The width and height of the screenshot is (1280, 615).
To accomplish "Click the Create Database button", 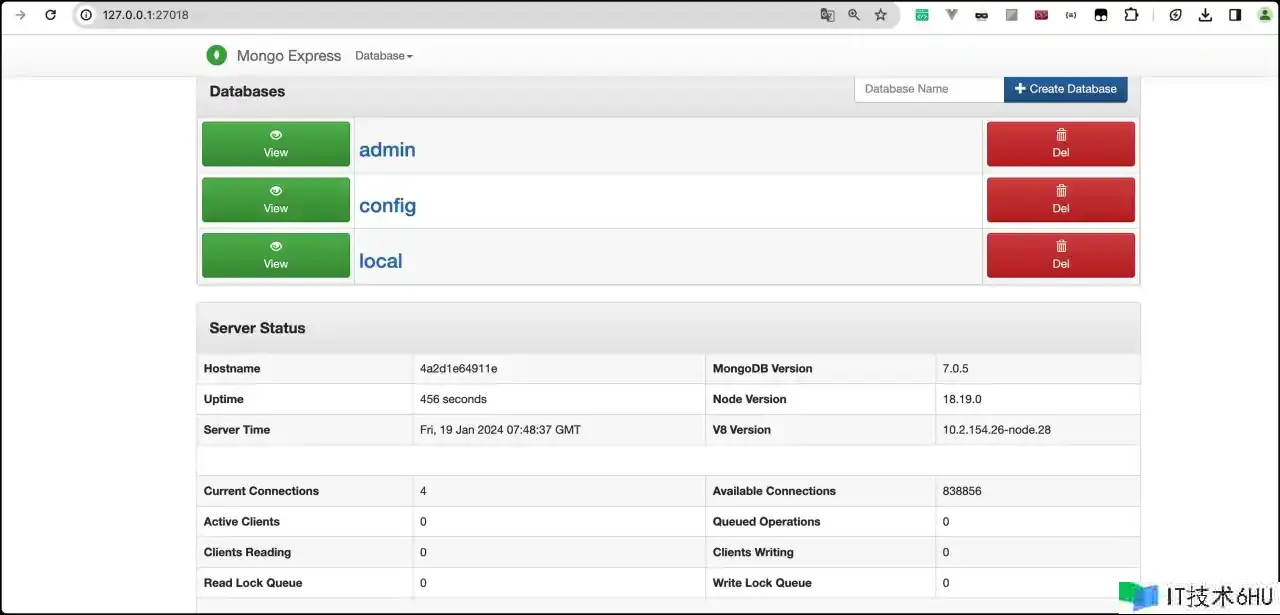I will (1066, 89).
